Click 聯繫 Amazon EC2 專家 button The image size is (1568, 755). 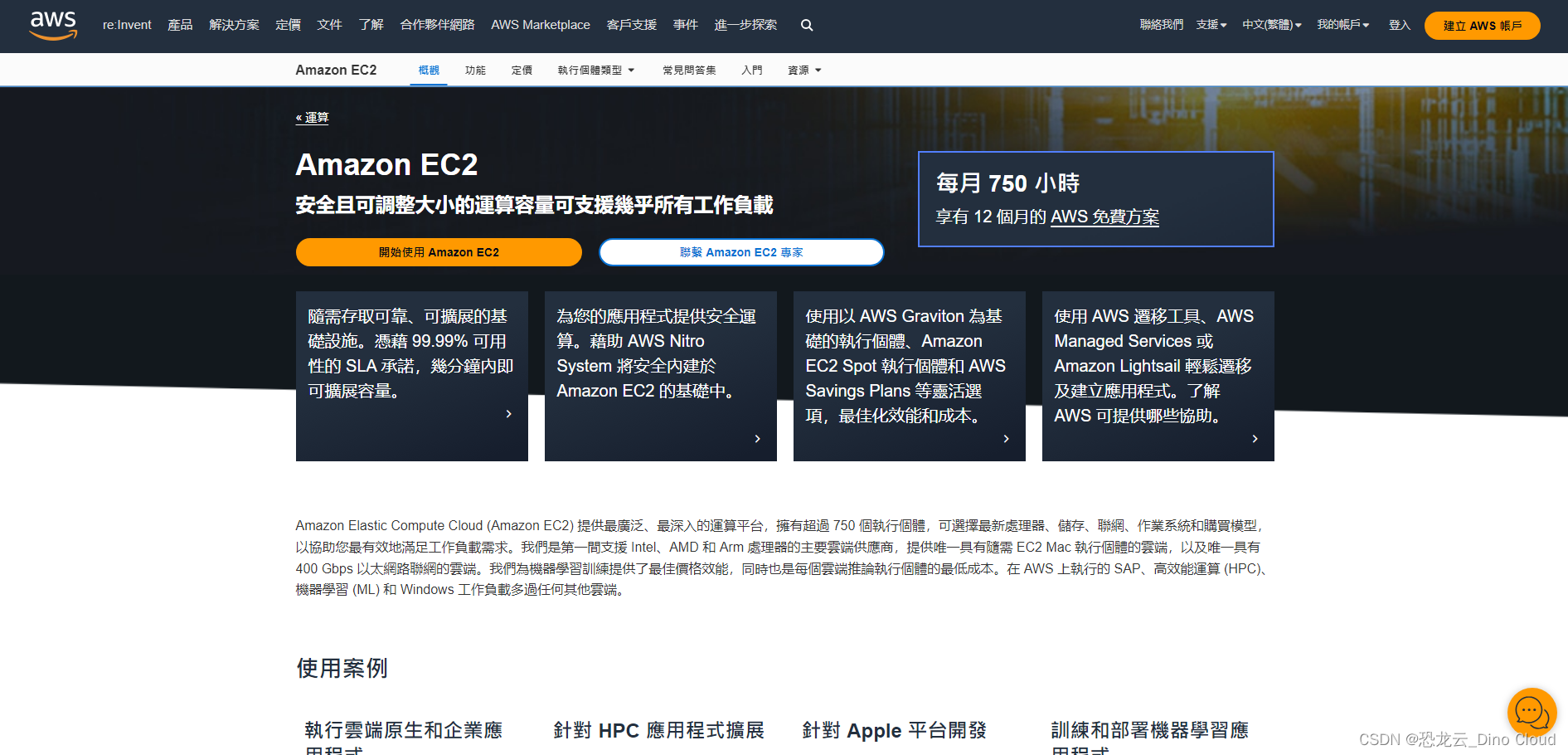[x=741, y=252]
